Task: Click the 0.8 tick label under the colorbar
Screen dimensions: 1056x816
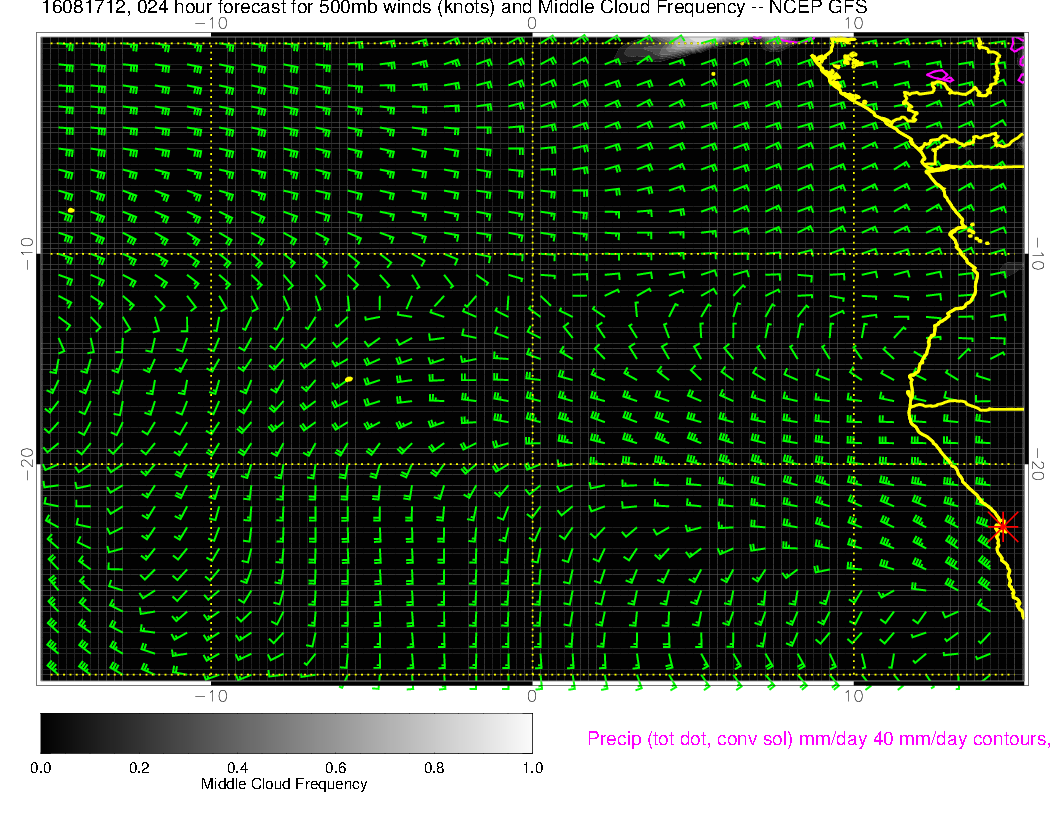Action: [434, 768]
